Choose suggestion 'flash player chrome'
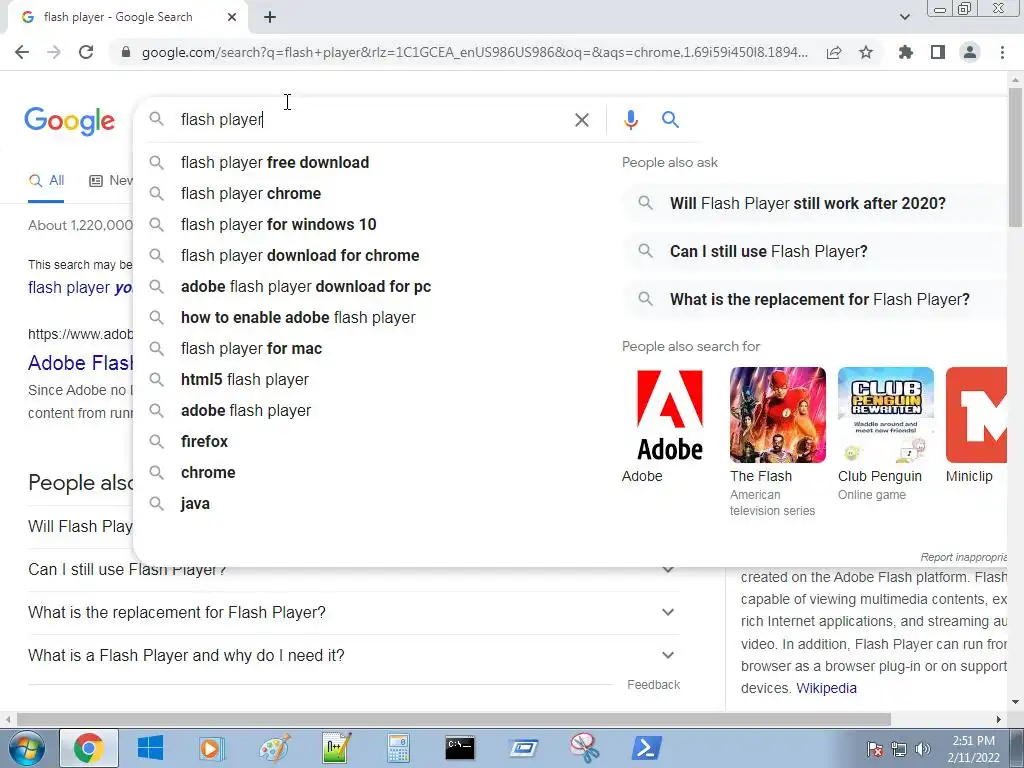Screen dimensions: 1024x768 376,193
